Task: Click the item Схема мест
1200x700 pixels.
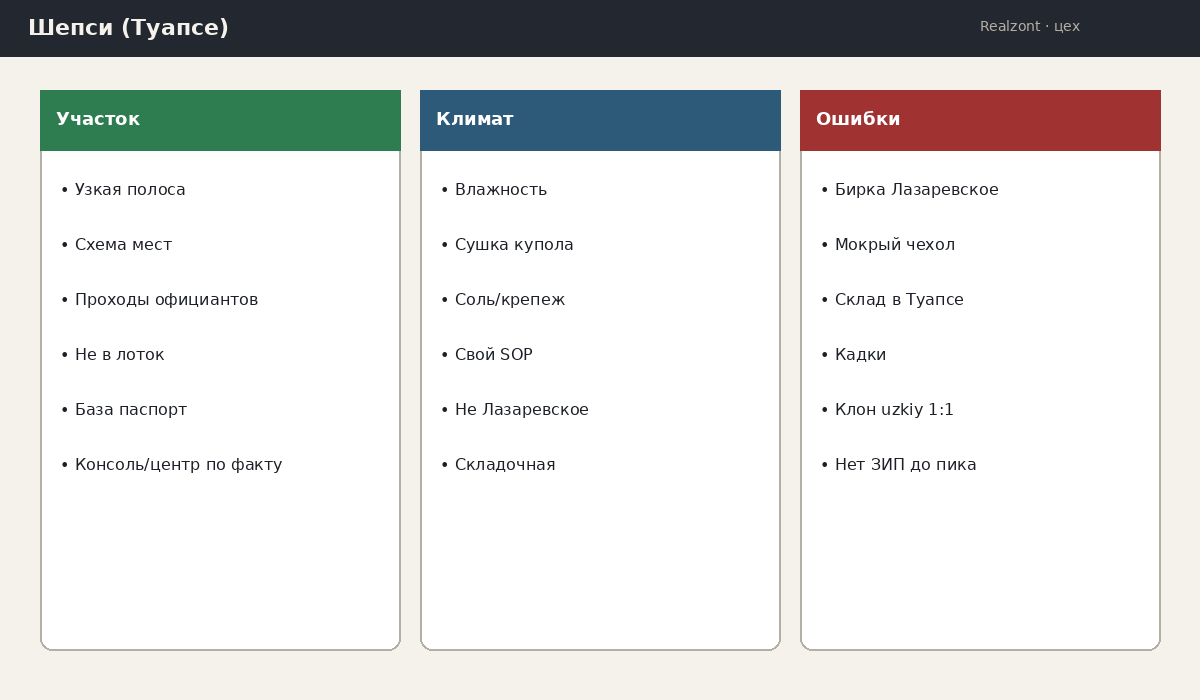Action: (116, 245)
